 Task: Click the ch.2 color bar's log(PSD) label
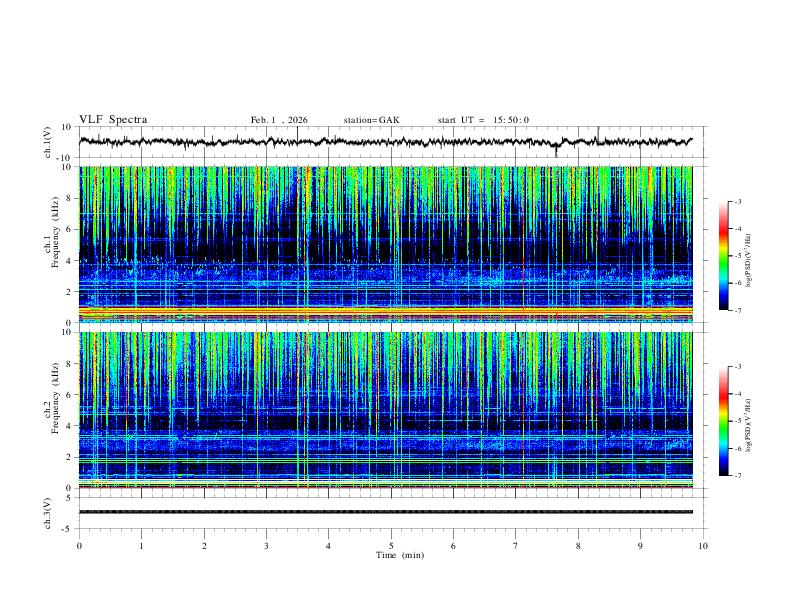click(x=749, y=426)
